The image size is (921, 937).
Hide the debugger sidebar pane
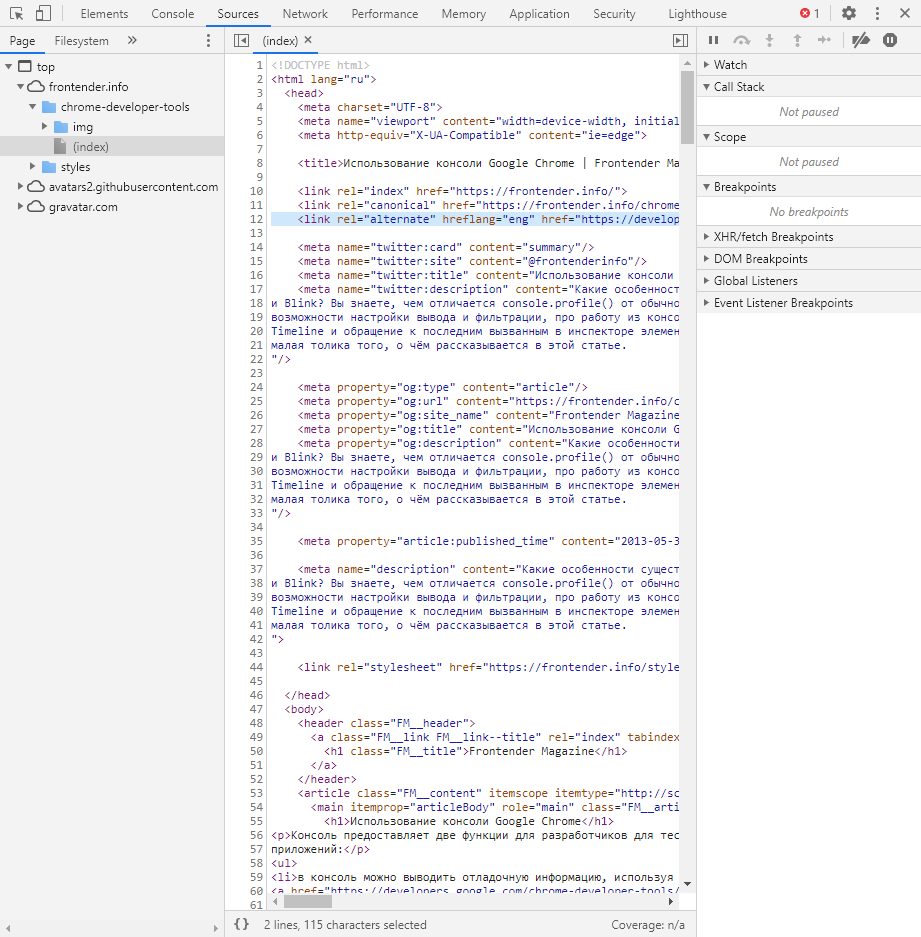(680, 41)
